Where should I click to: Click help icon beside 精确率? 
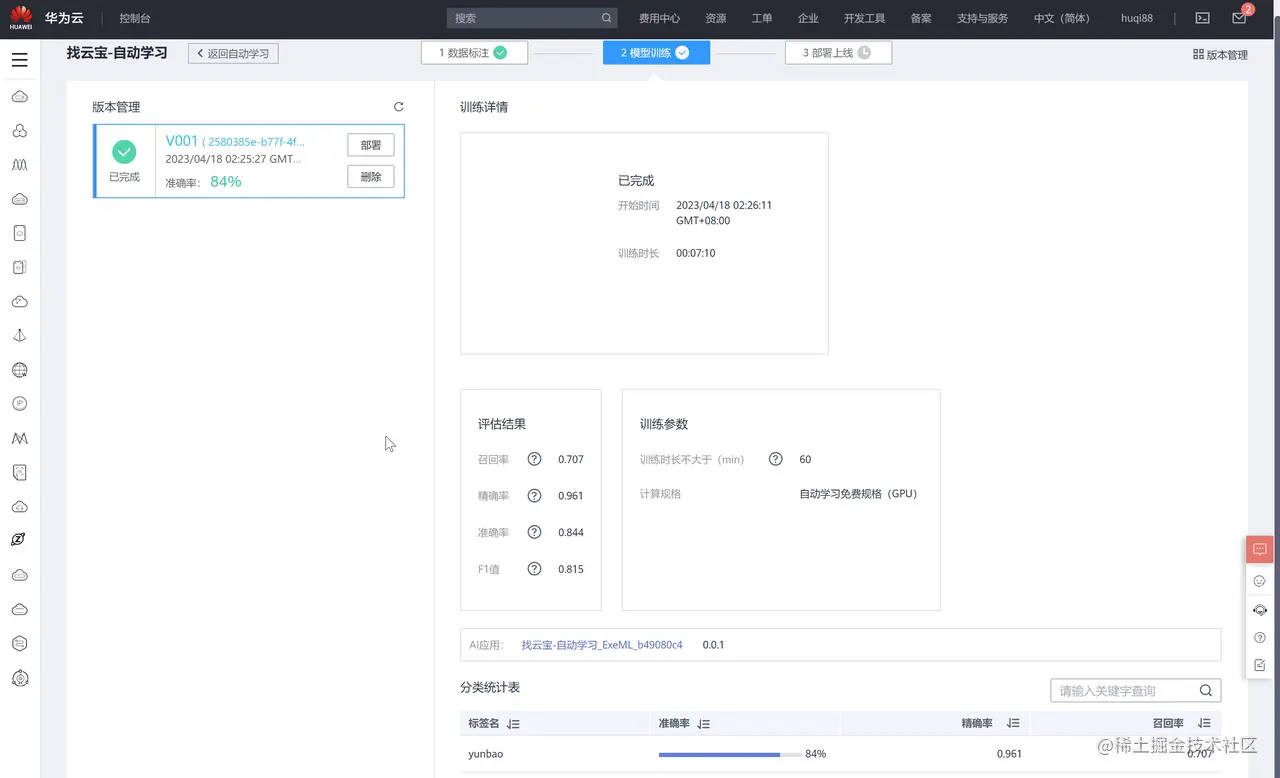point(534,496)
